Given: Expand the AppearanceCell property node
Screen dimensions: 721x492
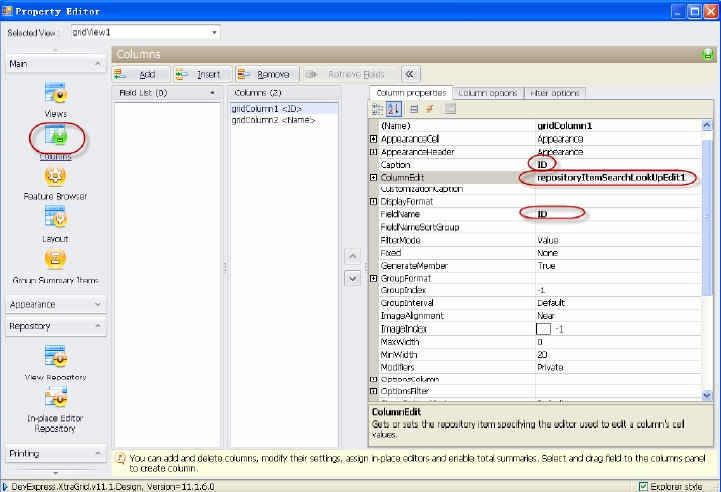Looking at the screenshot, I should [373, 139].
